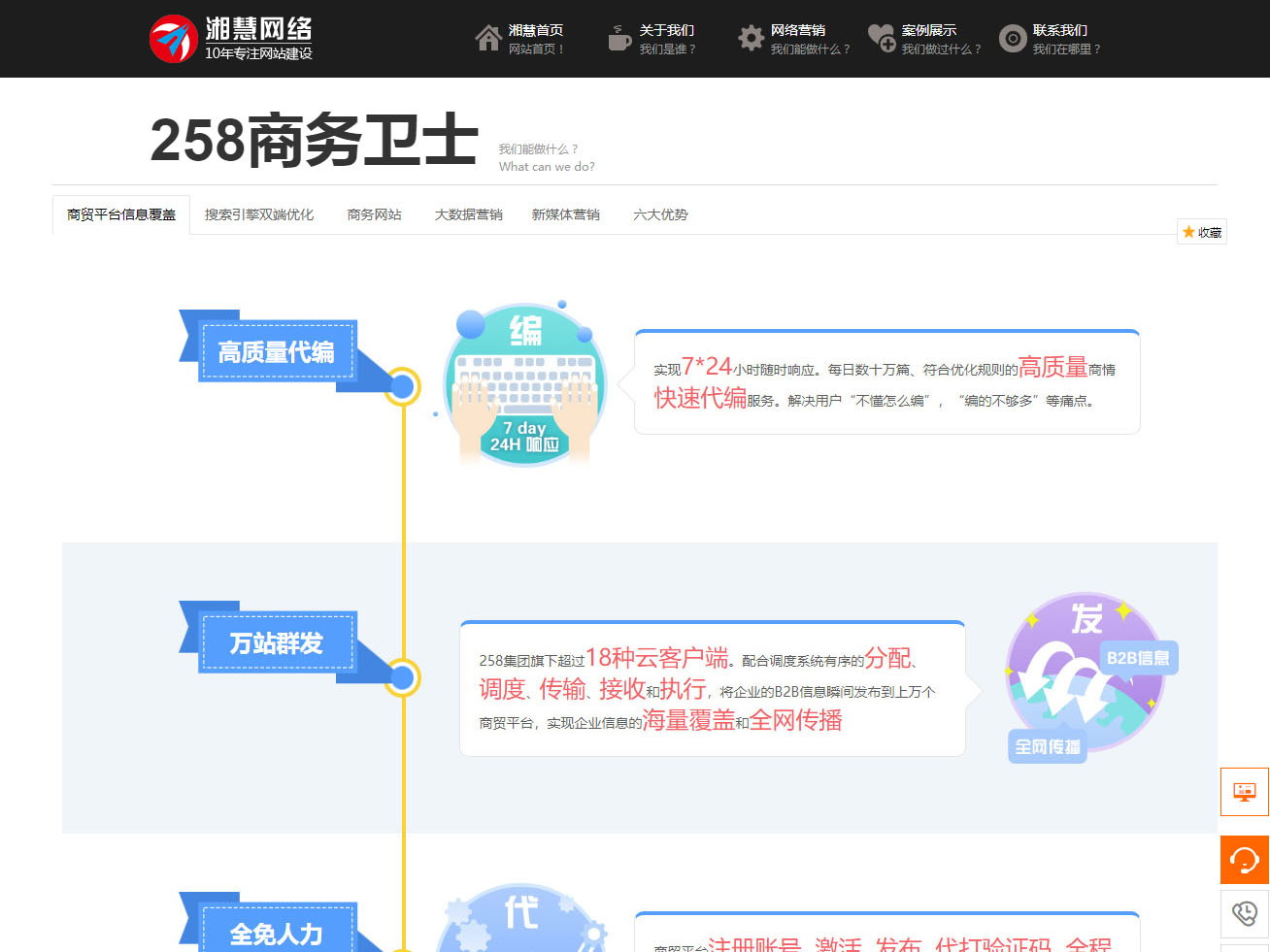Click the red 全网传播 text in description
Image resolution: width=1270 pixels, height=952 pixels.
[795, 720]
